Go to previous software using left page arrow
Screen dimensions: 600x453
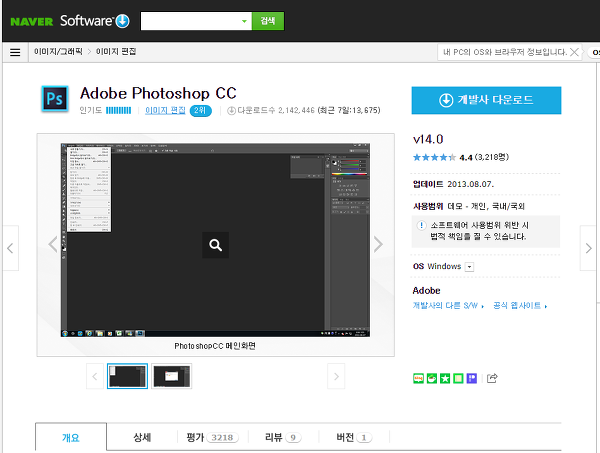click(x=10, y=248)
